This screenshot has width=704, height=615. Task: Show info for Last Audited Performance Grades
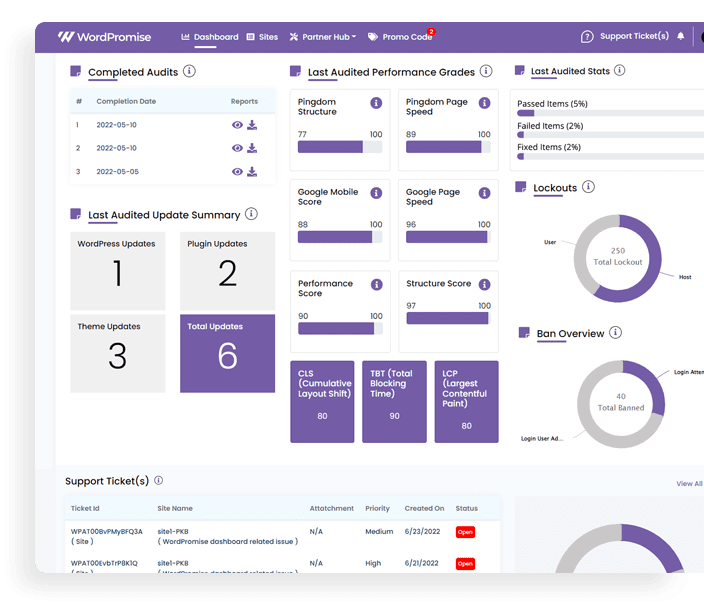486,71
